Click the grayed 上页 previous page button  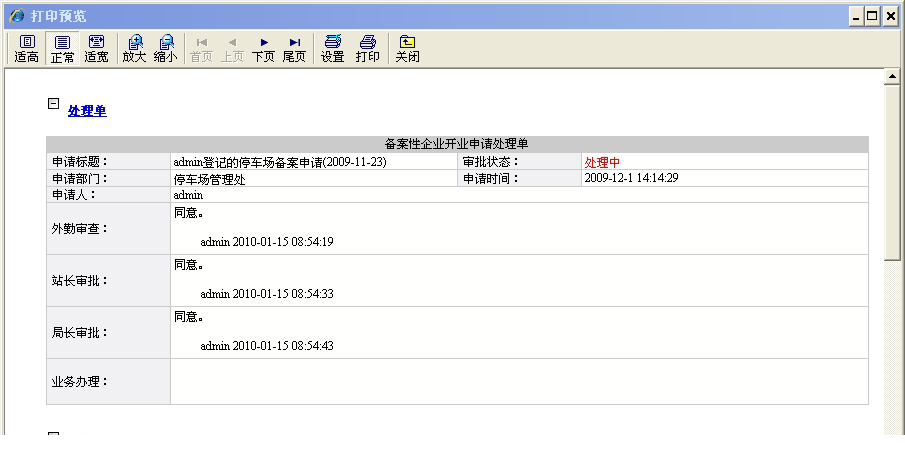232,48
